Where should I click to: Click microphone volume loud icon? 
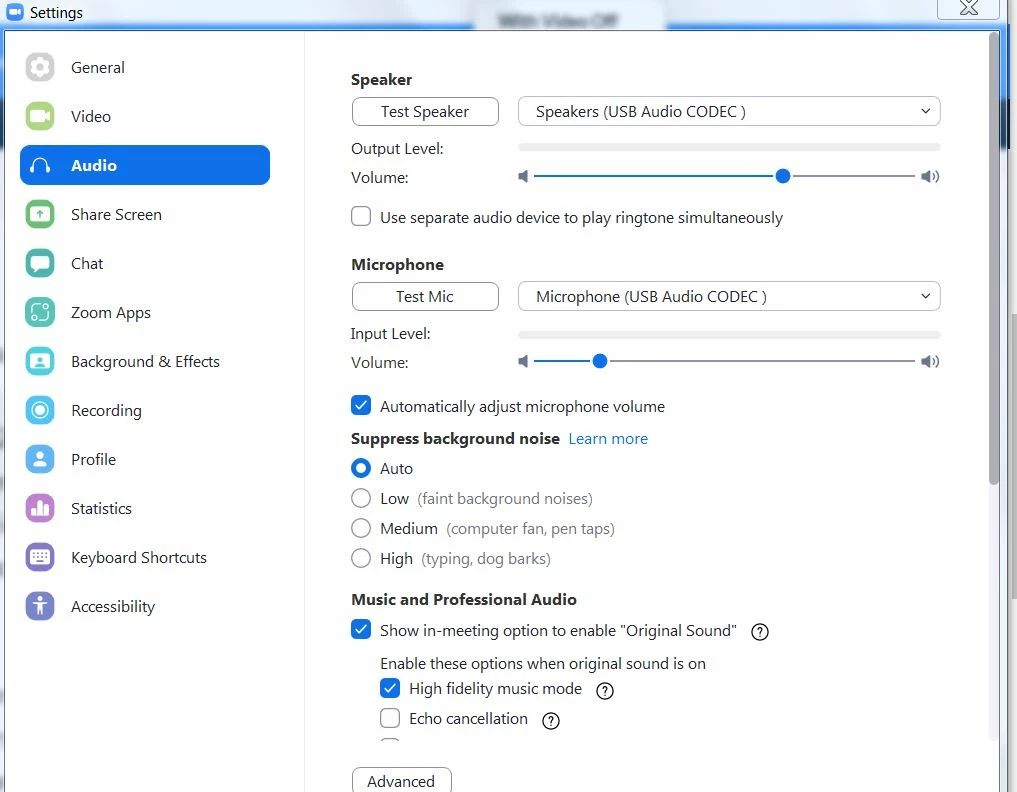(x=930, y=361)
